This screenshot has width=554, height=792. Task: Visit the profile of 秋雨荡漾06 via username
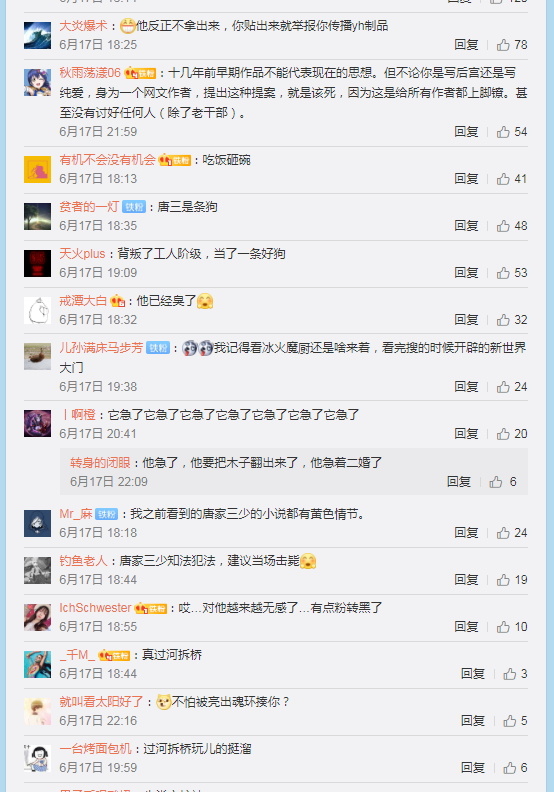pos(90,73)
